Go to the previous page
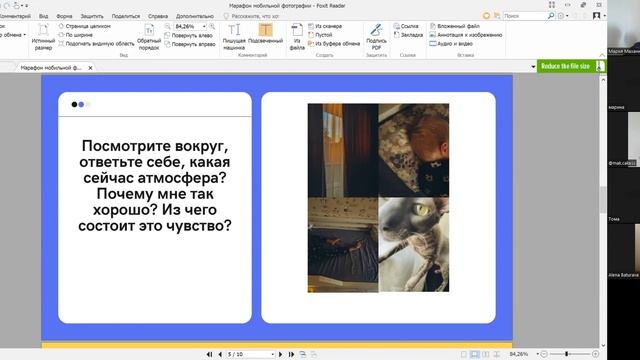Image resolution: width=640 pixels, height=360 pixels. pyautogui.click(x=220, y=354)
